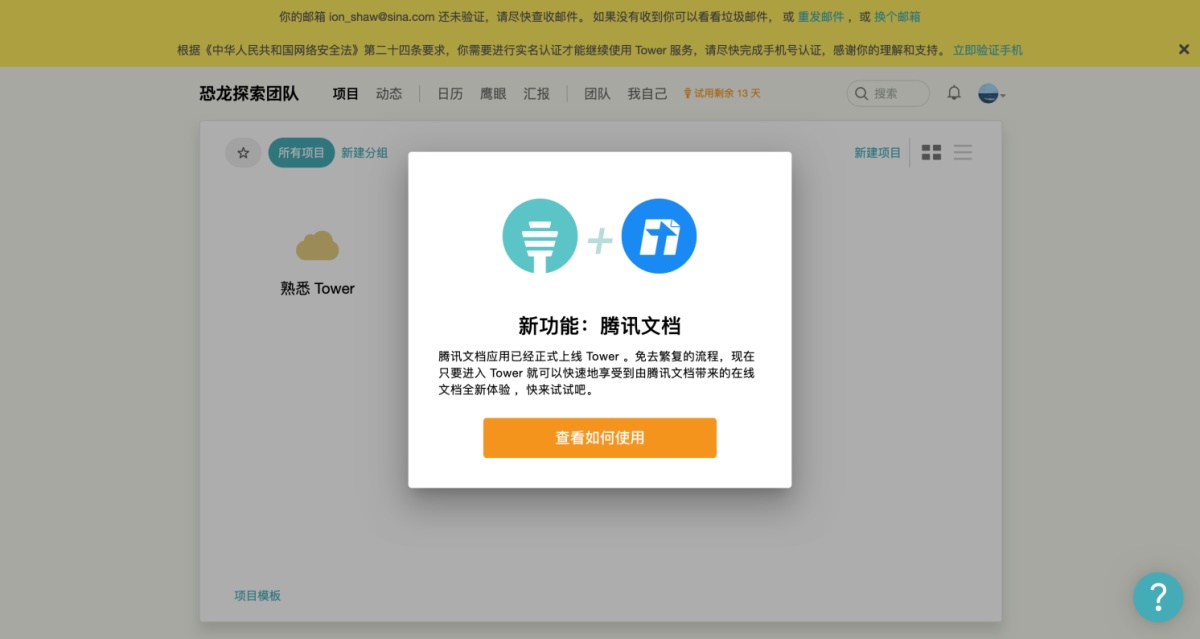The image size is (1200, 639).
Task: Switch to list view of projects
Action: coord(963,153)
